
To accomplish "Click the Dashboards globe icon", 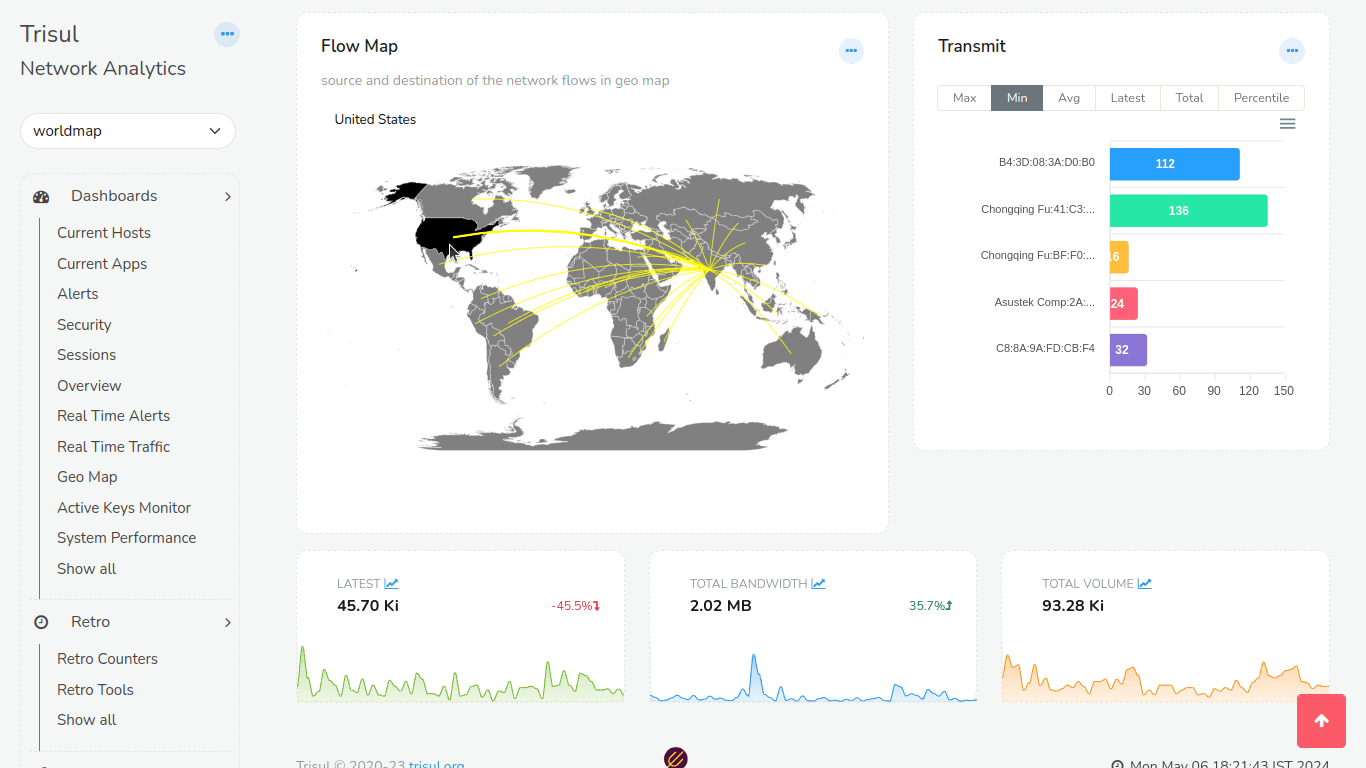I will (40, 196).
